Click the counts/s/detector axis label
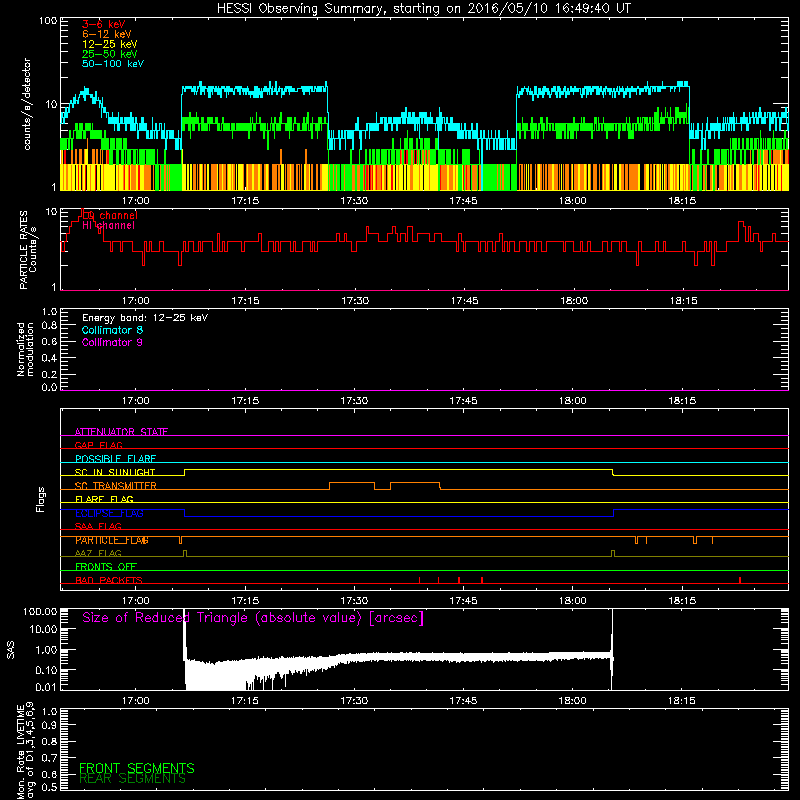This screenshot has height=800, width=800. point(27,104)
